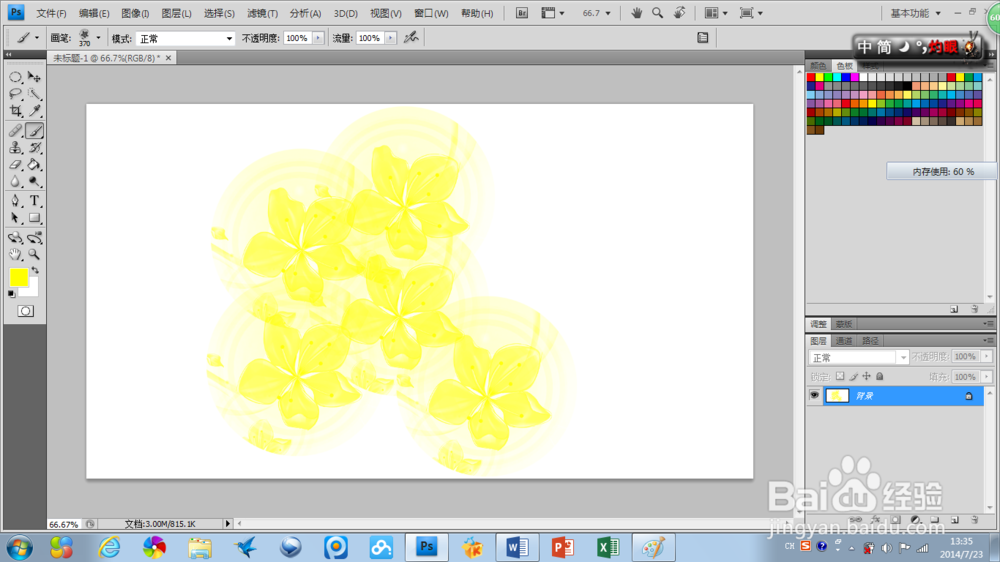
Task: Select the Lasso tool
Action: [15, 94]
